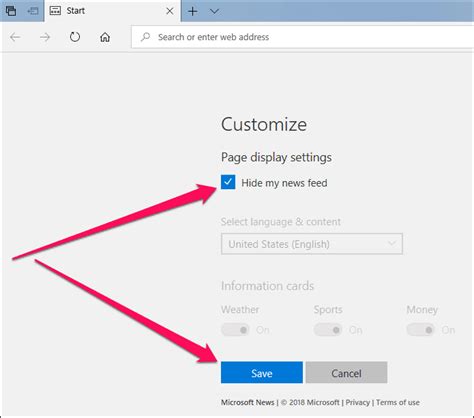Go back with the back arrow
474x418 pixels.
click(15, 37)
